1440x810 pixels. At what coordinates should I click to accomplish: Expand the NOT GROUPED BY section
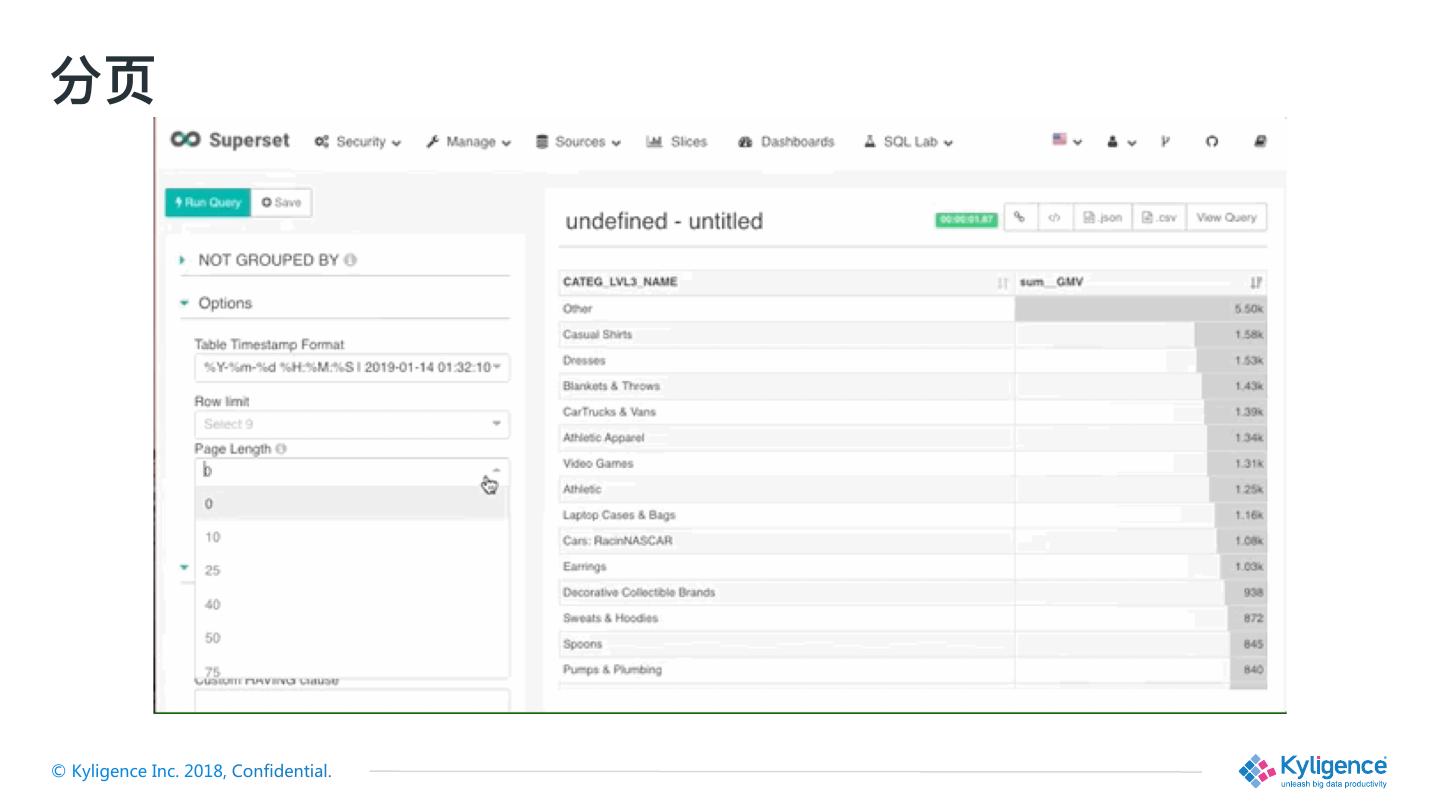pos(183,260)
